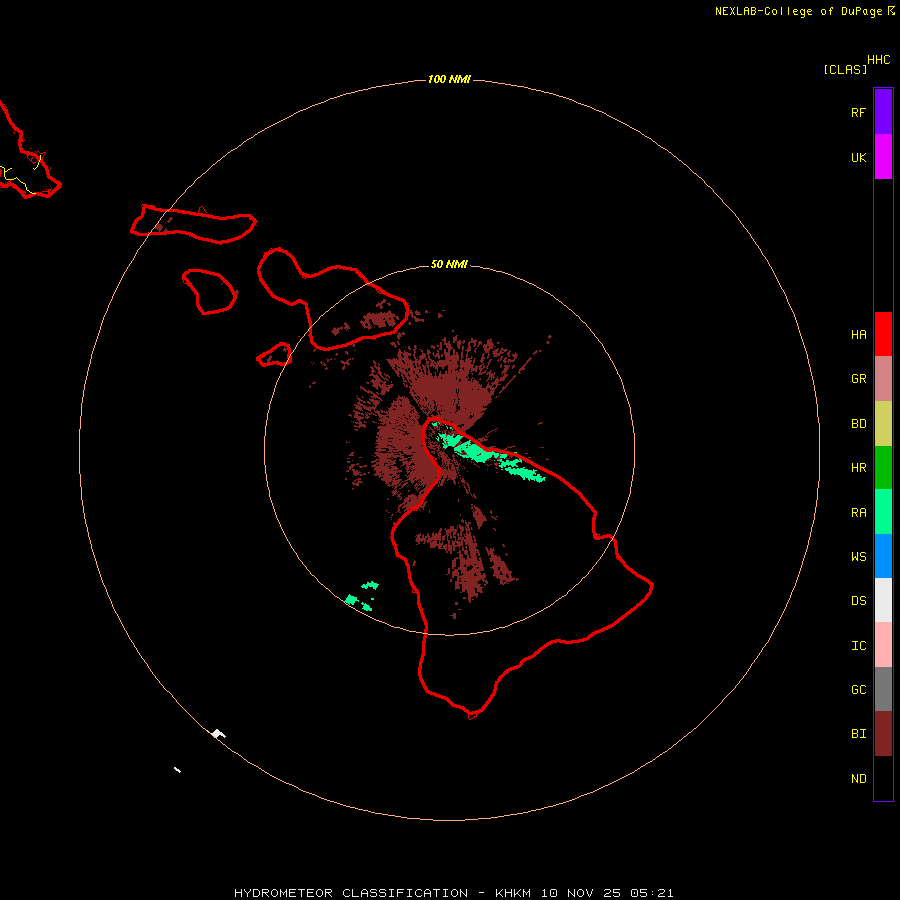
Task: Click the WS legend label
Action: (x=858, y=556)
